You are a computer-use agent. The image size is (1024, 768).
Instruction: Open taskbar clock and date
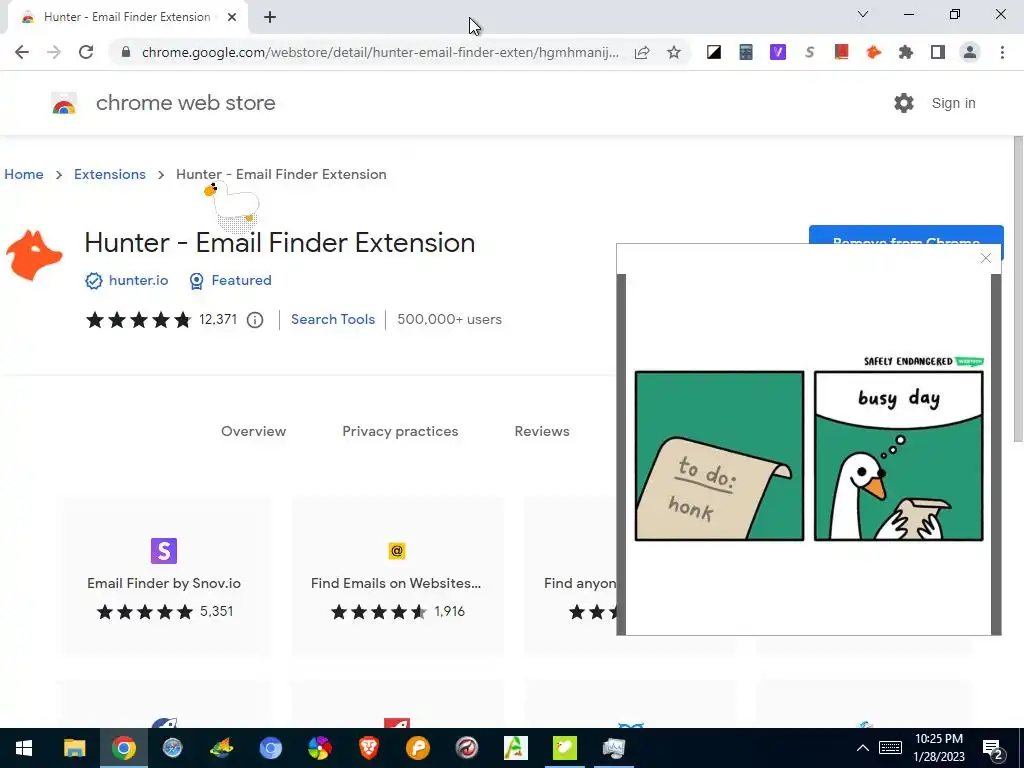[938, 748]
